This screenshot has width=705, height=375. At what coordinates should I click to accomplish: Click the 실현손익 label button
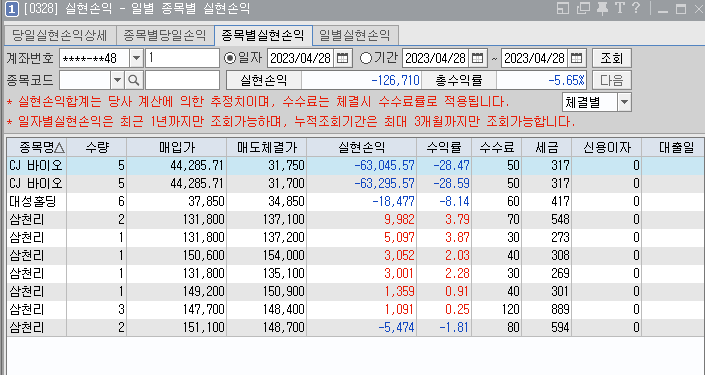coord(263,80)
